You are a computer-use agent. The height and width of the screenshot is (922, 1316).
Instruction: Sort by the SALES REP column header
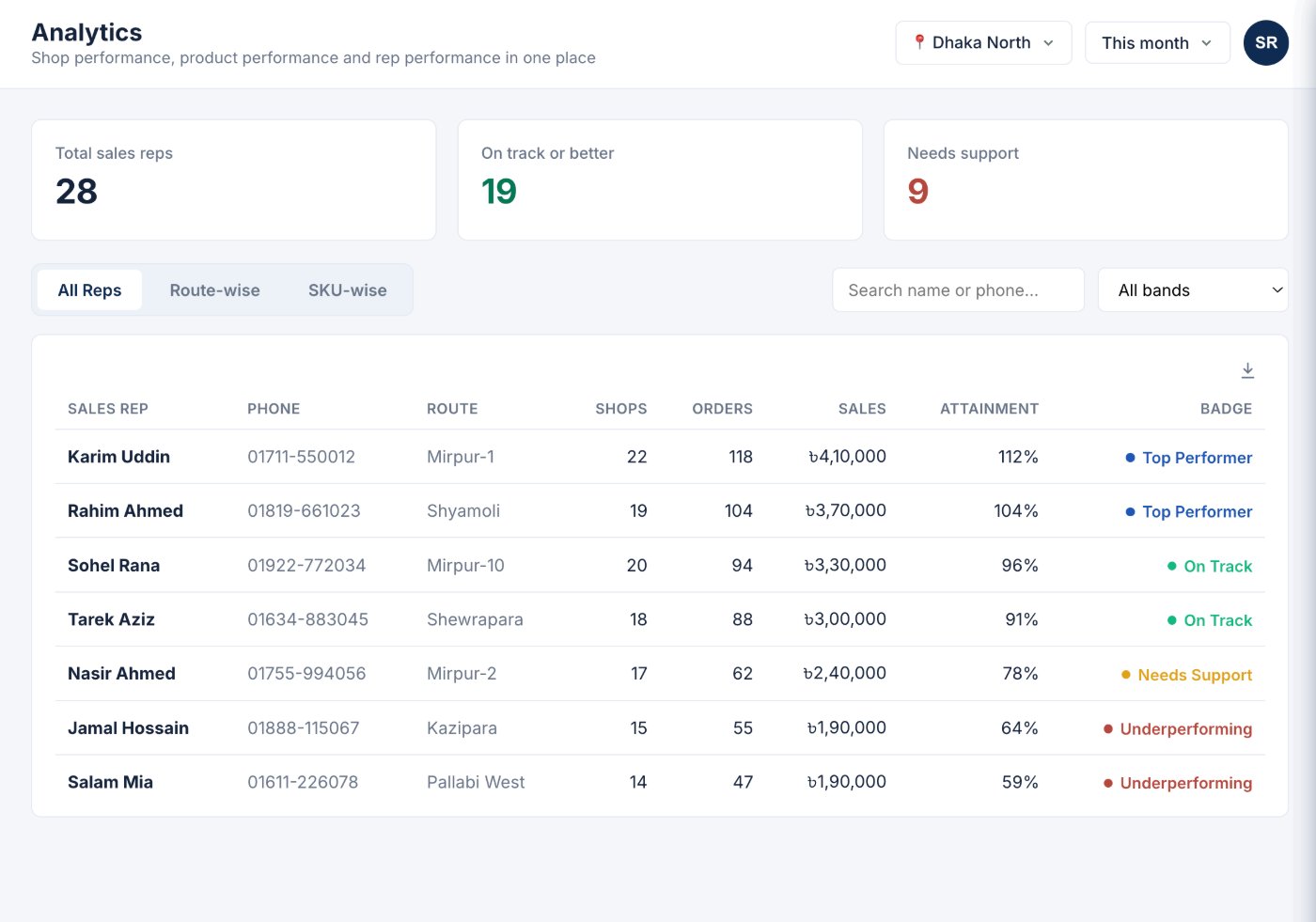pos(108,409)
